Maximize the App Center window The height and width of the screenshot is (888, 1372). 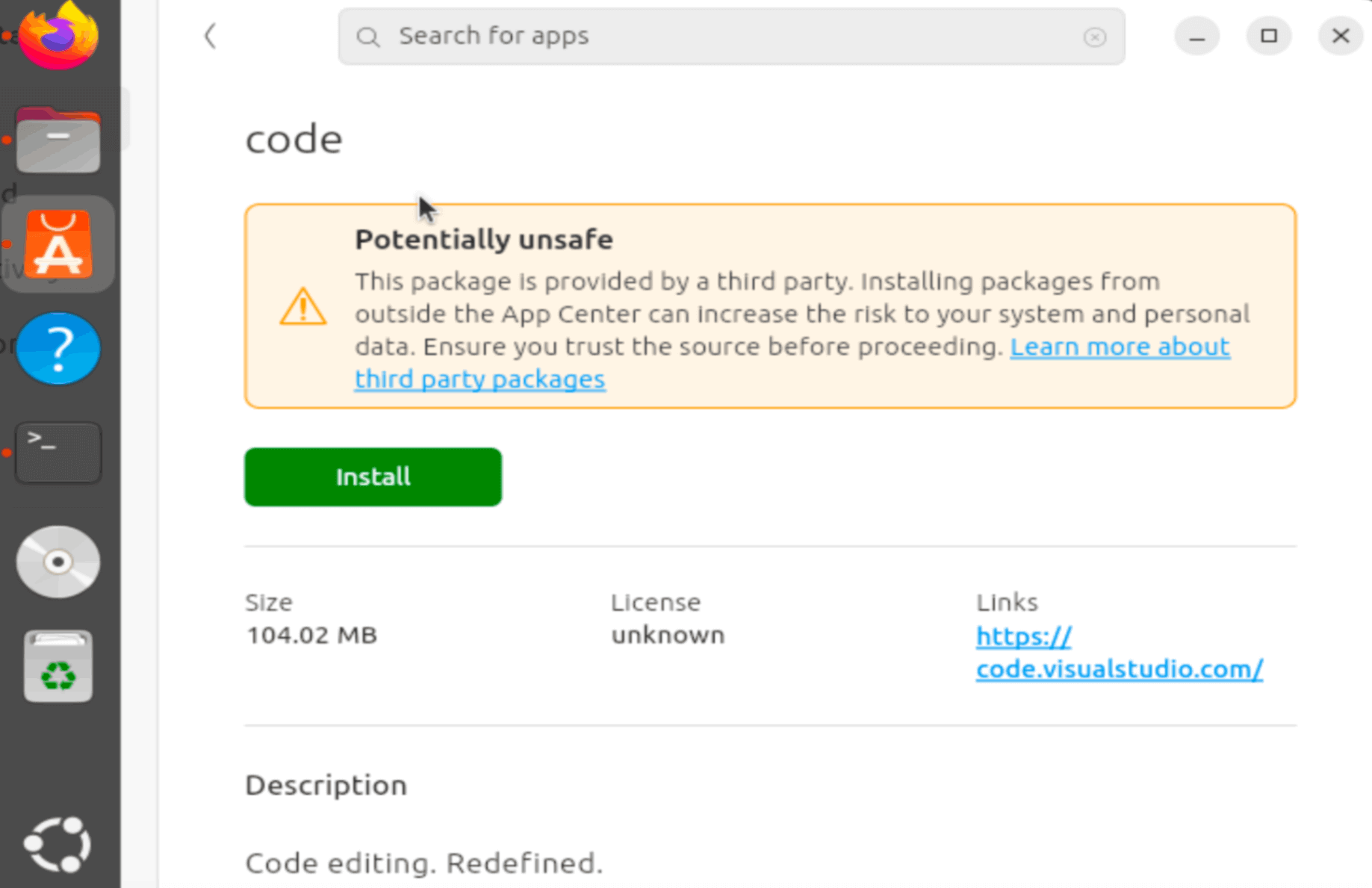click(x=1268, y=37)
